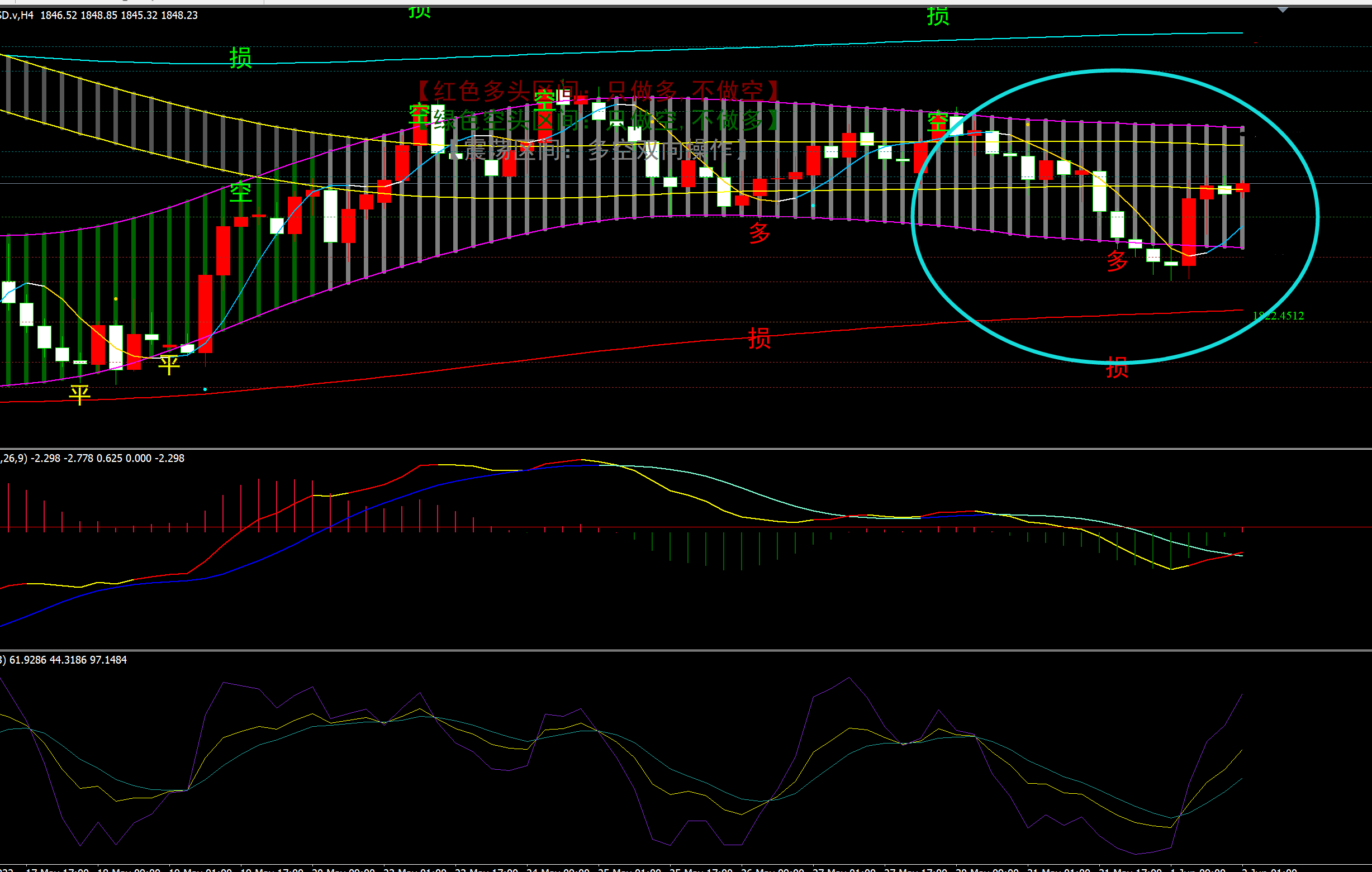The width and height of the screenshot is (1372, 872).
Task: Click the red 多 marker inside ellipse
Action: point(1117,261)
